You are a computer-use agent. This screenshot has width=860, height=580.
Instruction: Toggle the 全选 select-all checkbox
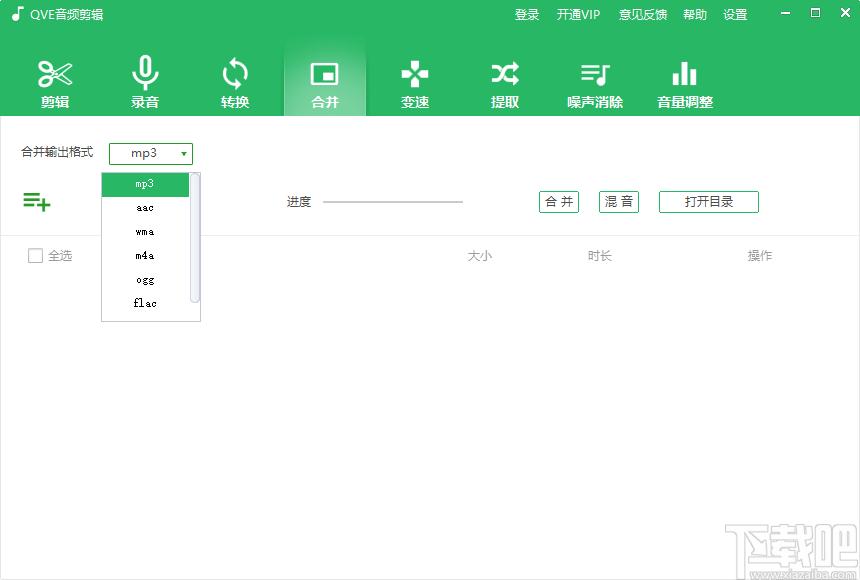pos(35,255)
